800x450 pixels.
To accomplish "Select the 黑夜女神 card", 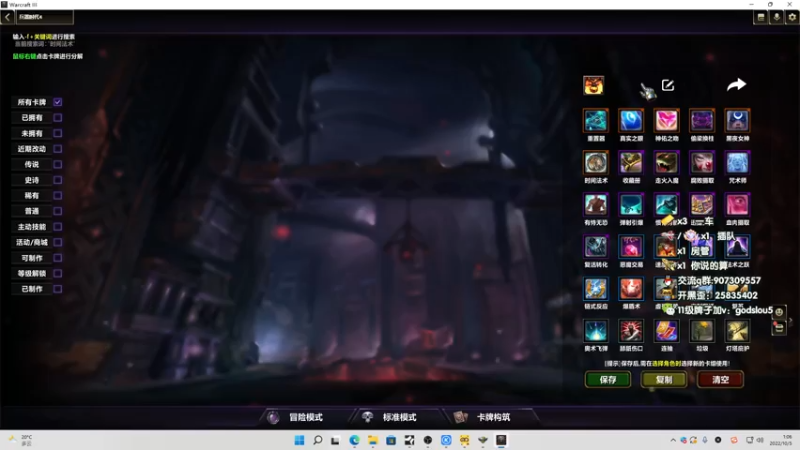I will 738,121.
